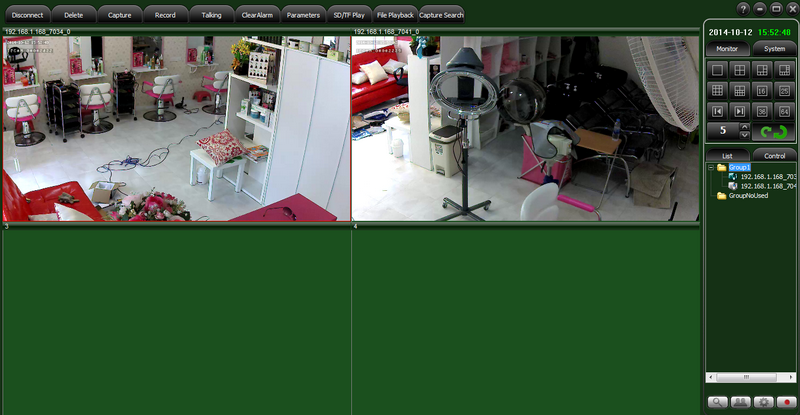Click the device list horizontal scrollbar thumb

click(x=746, y=377)
